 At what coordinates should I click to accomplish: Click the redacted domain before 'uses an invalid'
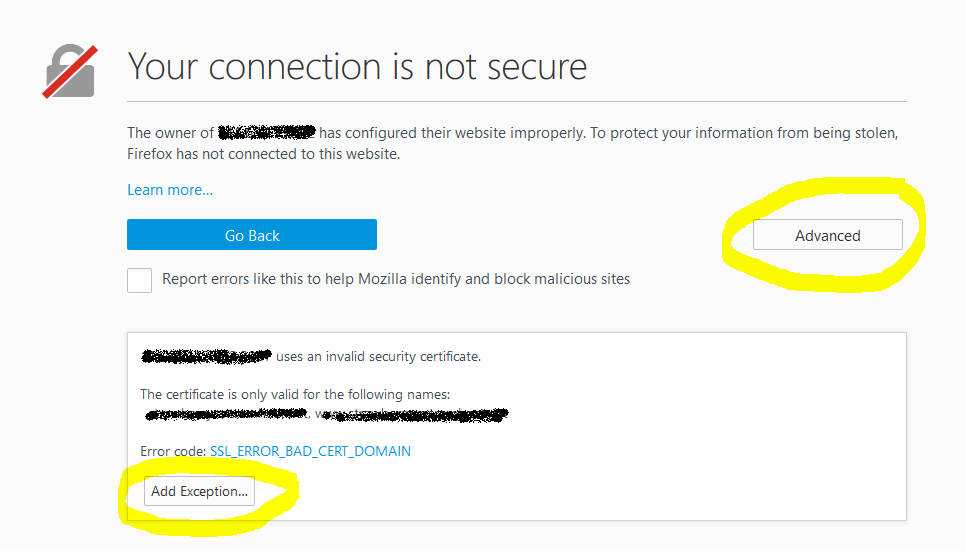[206, 356]
